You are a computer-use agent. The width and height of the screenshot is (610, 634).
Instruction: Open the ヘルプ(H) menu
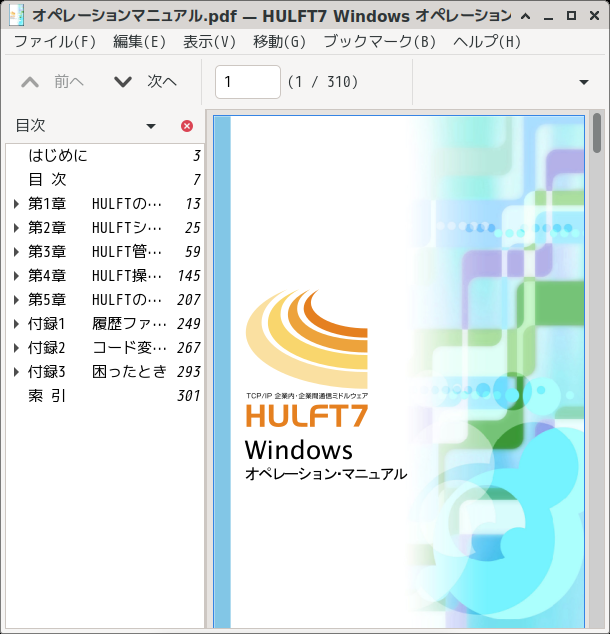(487, 42)
